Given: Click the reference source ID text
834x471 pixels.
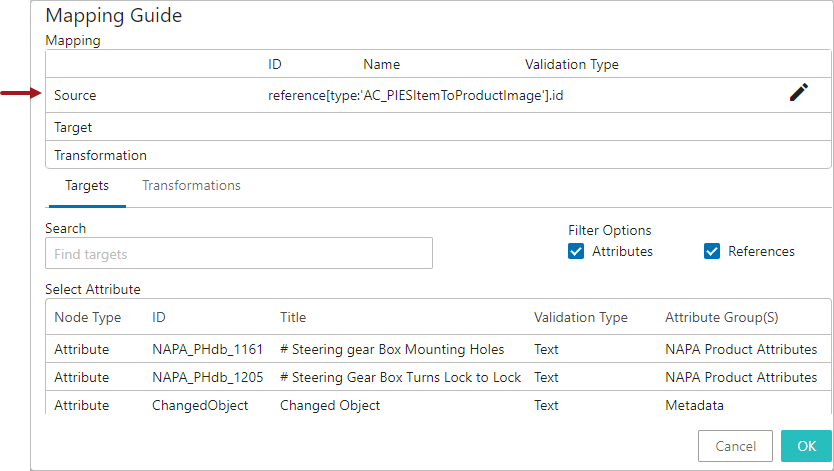Looking at the screenshot, I should click(x=415, y=96).
